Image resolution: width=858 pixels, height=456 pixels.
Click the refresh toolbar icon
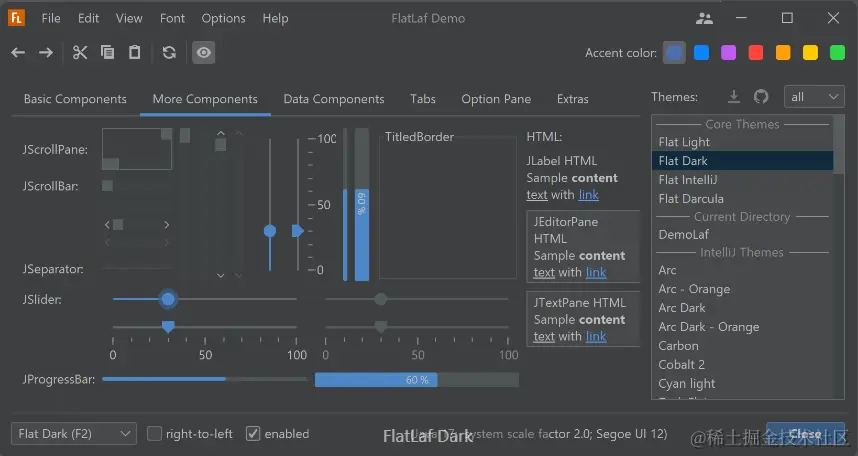(169, 53)
